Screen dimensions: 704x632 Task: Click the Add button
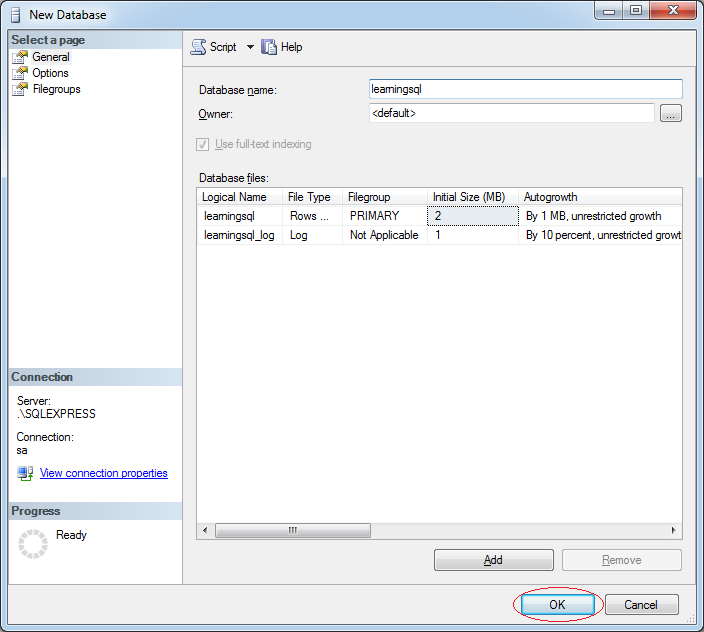493,560
